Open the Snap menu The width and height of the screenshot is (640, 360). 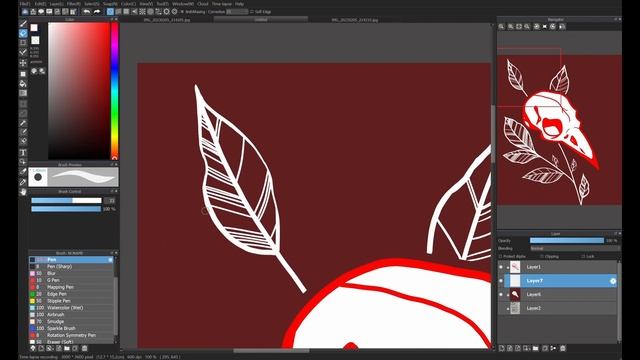click(109, 4)
